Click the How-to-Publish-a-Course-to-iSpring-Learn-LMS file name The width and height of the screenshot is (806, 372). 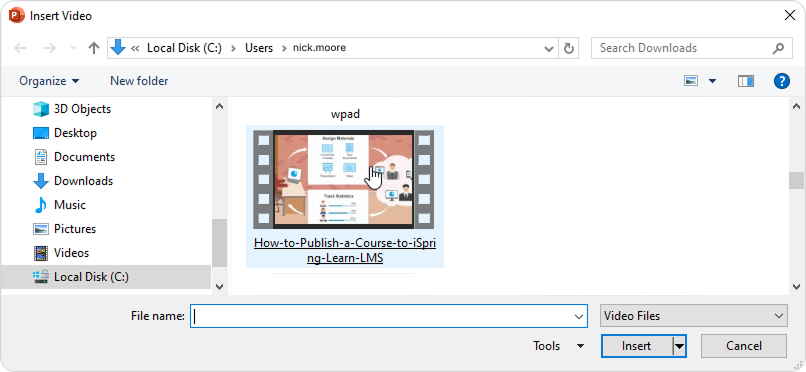tap(345, 251)
